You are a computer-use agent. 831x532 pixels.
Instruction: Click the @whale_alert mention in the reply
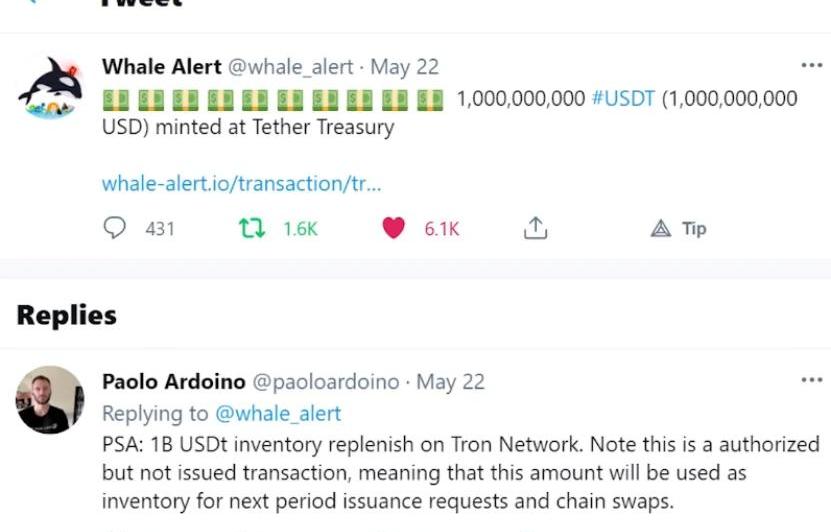(278, 413)
